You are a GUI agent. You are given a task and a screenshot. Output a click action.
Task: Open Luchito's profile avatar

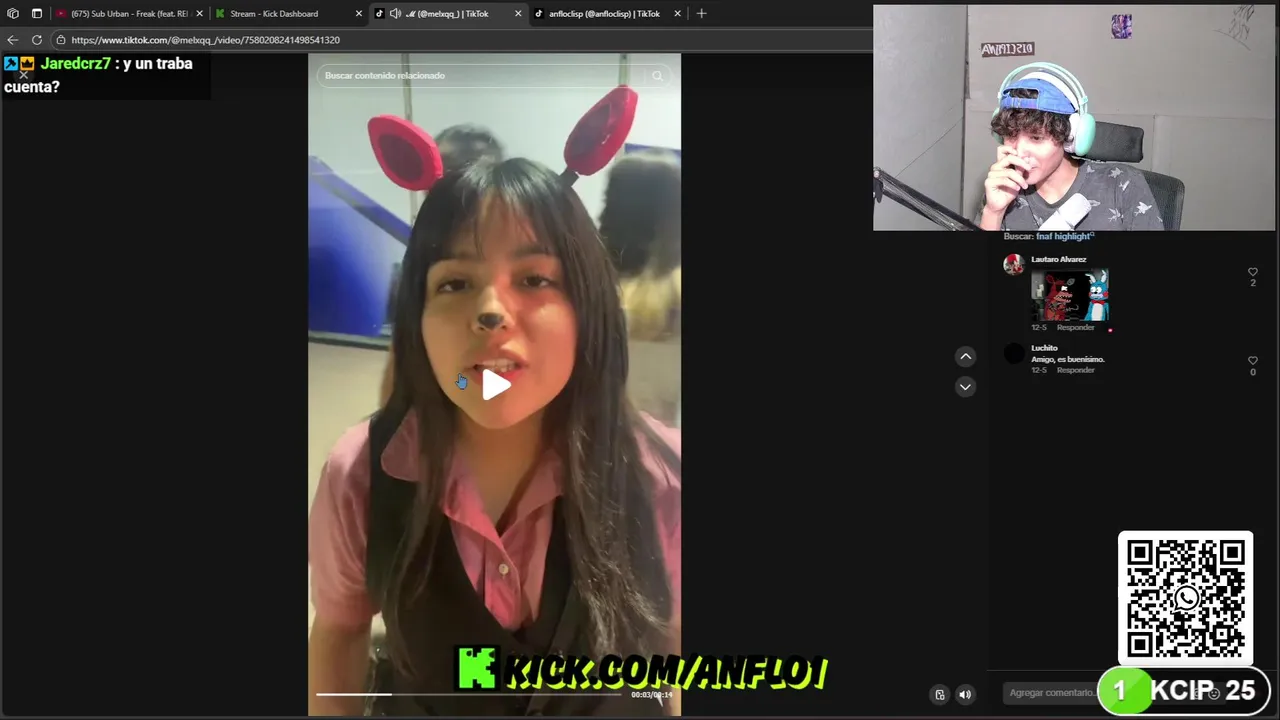click(1014, 352)
